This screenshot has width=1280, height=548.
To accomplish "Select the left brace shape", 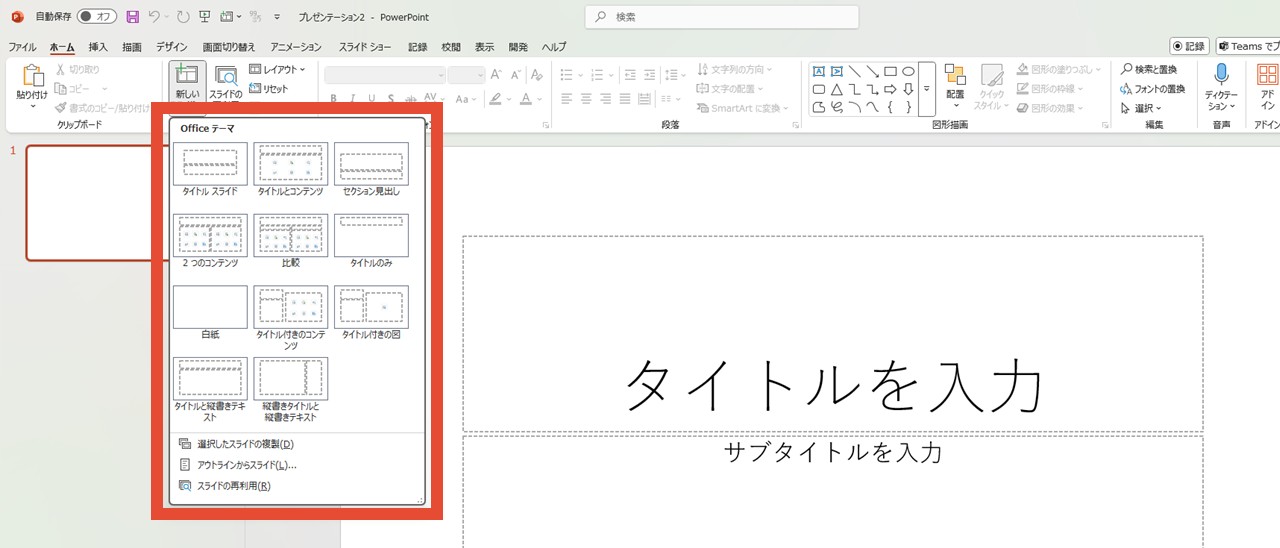I will 891,107.
